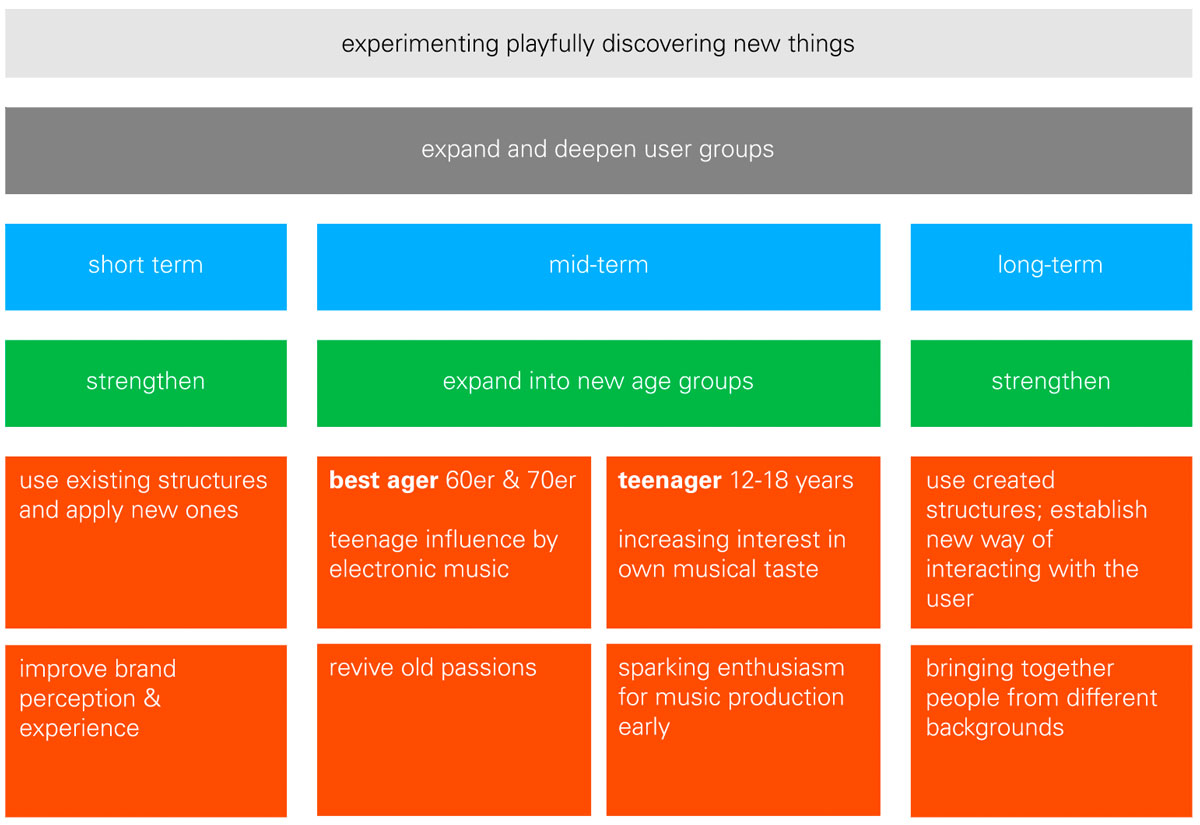
Task: Click the '12-18 years' age range text
Action: (x=791, y=481)
